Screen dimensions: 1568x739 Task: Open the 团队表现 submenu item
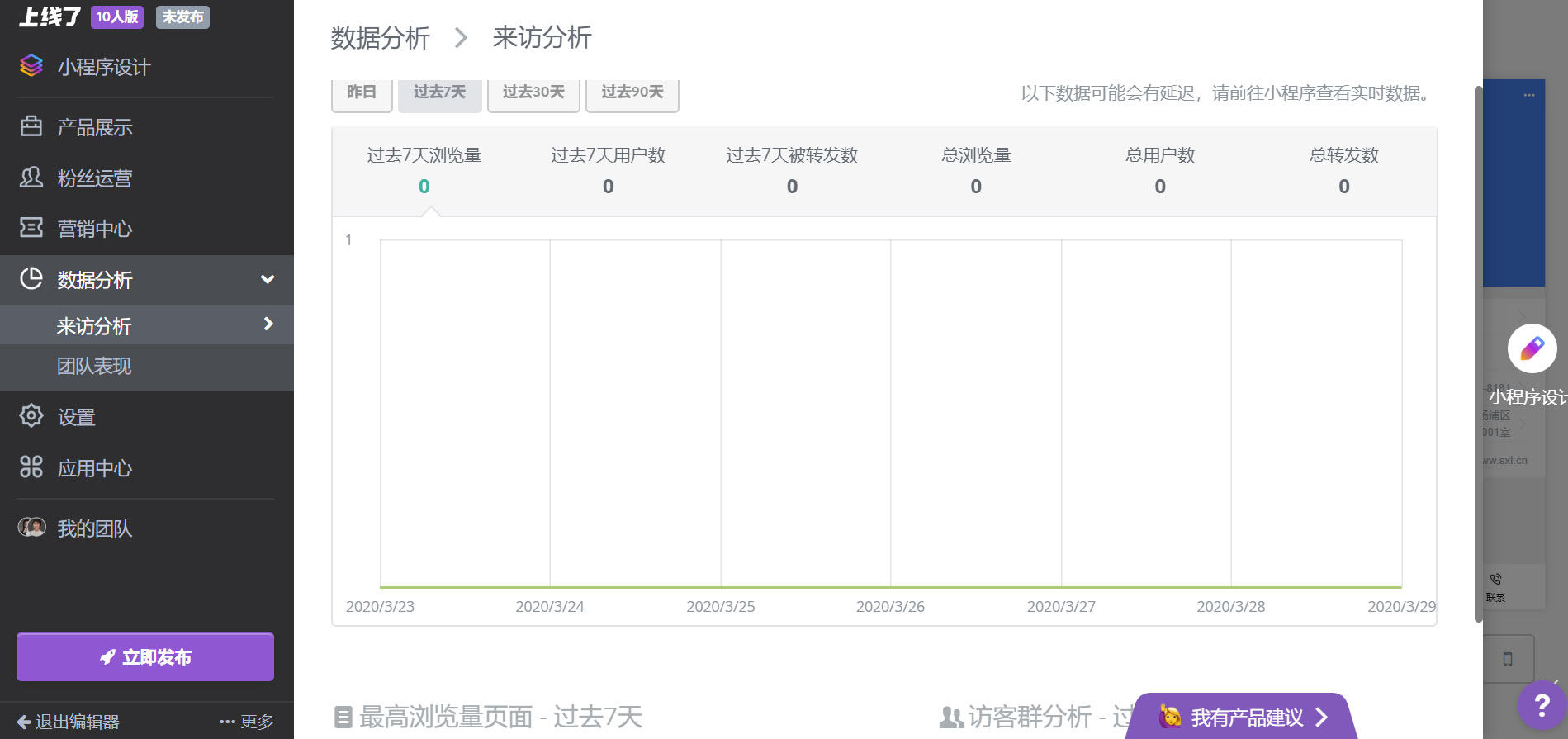(94, 366)
